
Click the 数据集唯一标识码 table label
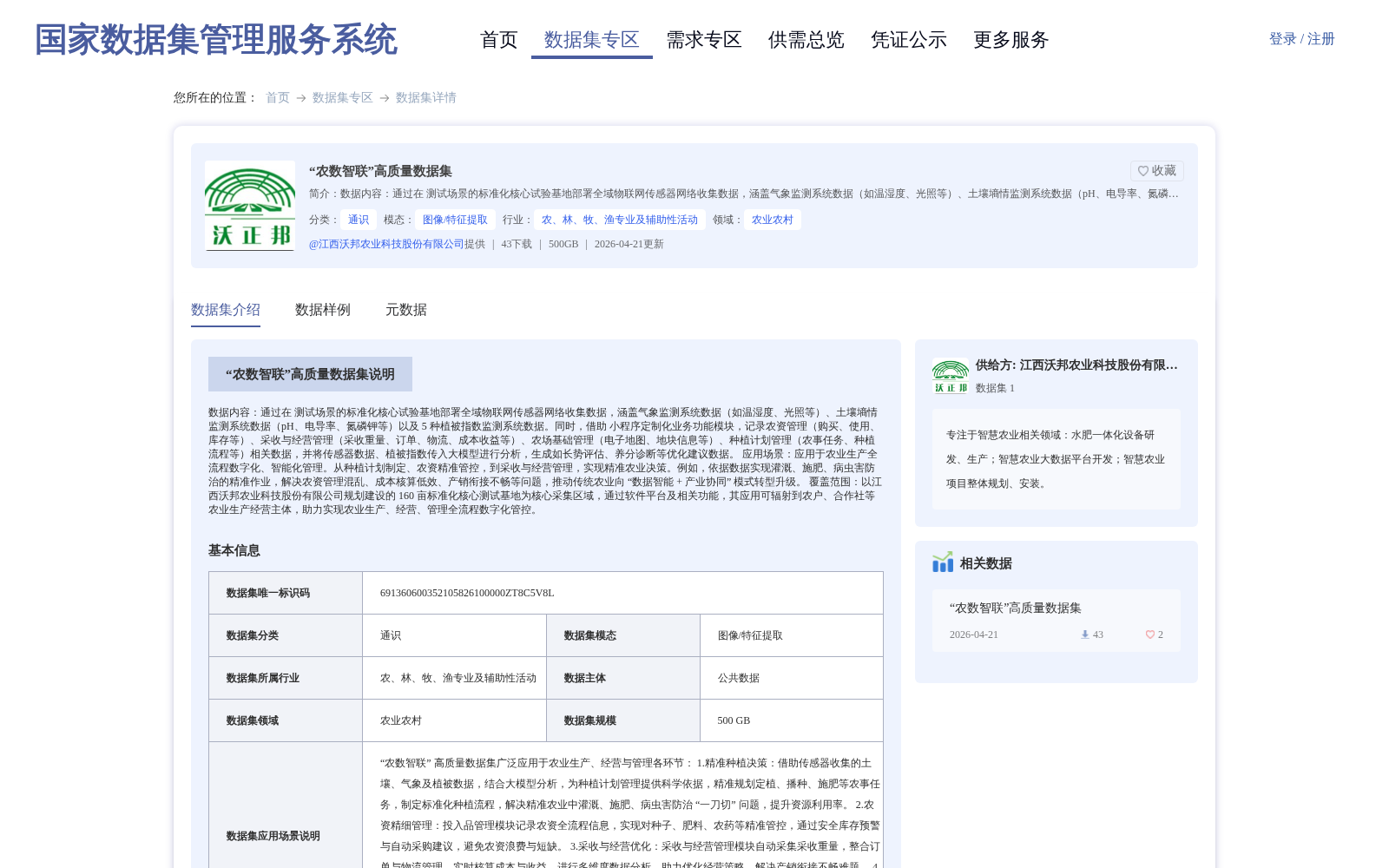[x=268, y=593]
